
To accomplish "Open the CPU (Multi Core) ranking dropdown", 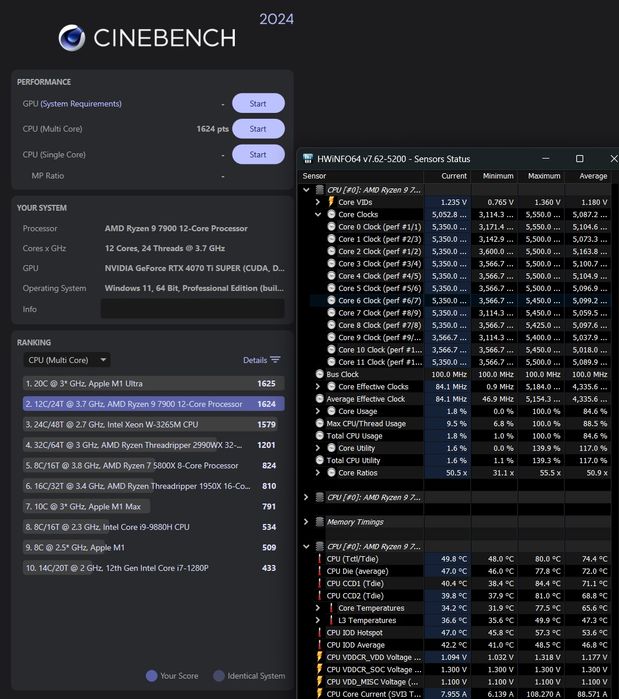I will coord(67,360).
